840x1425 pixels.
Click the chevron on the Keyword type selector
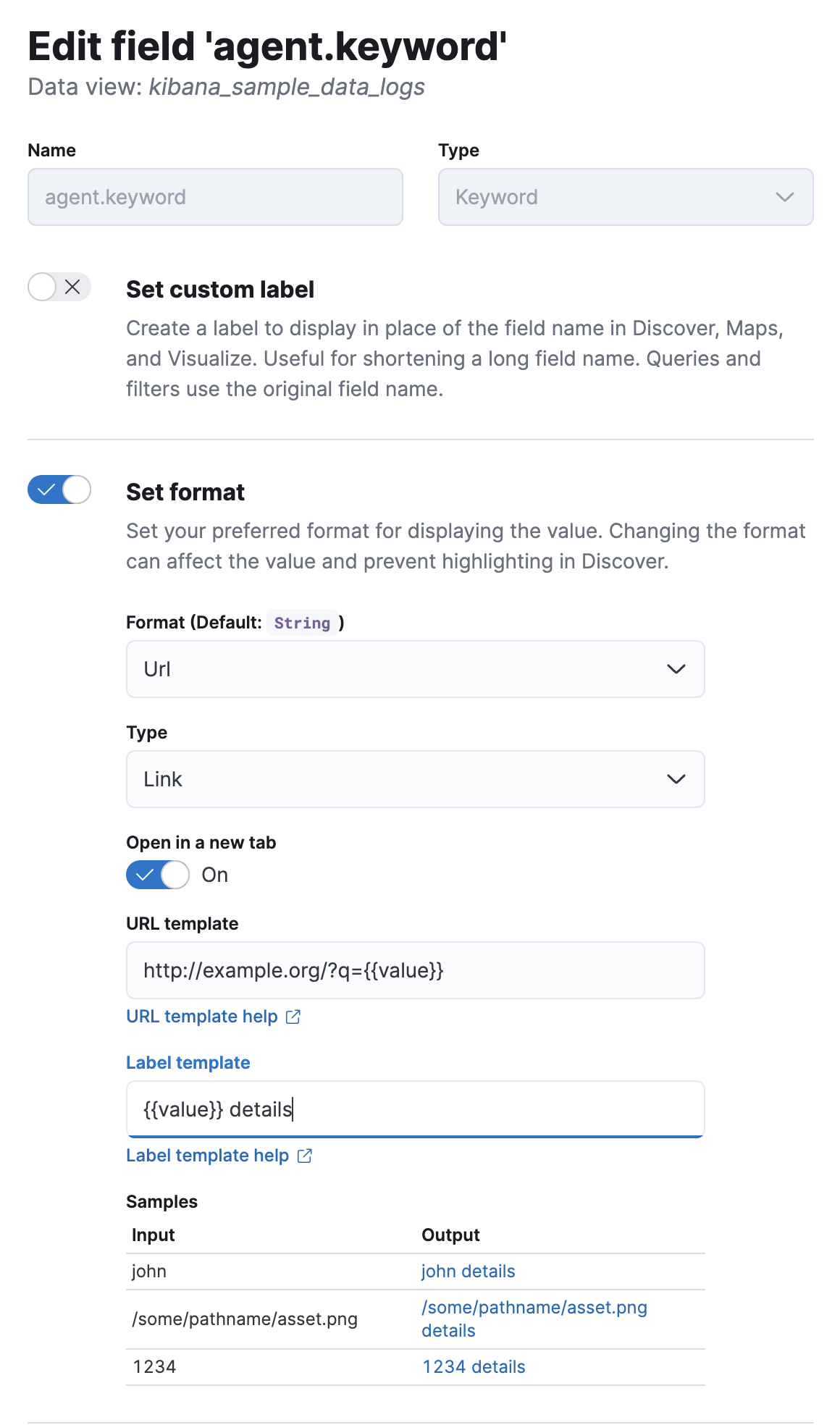point(784,197)
